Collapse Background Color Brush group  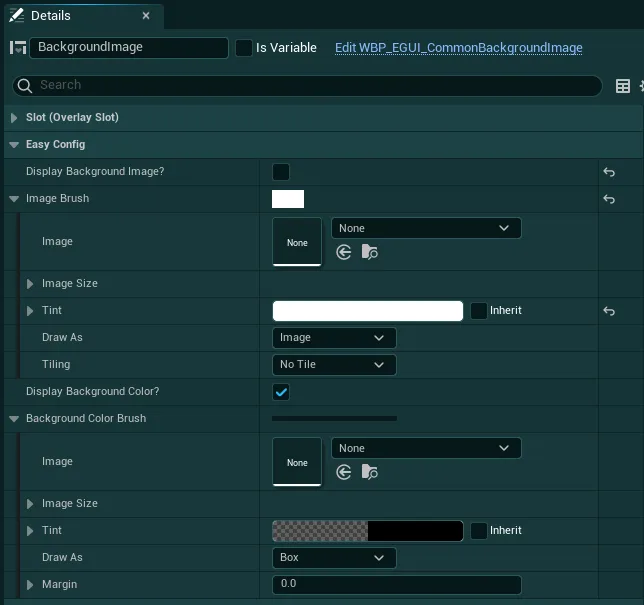click(x=14, y=419)
